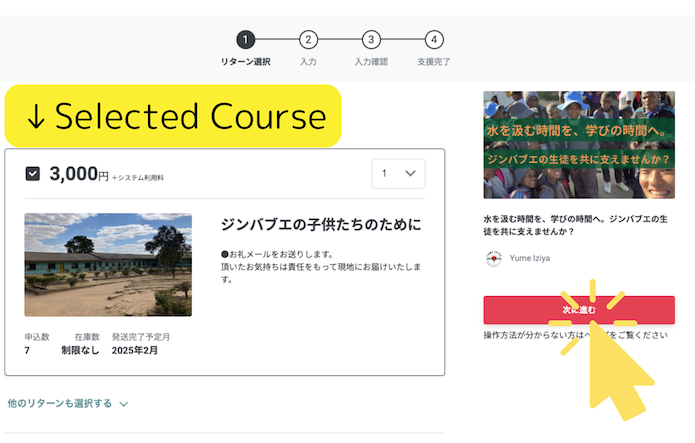This screenshot has height=443, width=695.
Task: Expand 他のリターンも選択する section
Action: tap(60, 404)
